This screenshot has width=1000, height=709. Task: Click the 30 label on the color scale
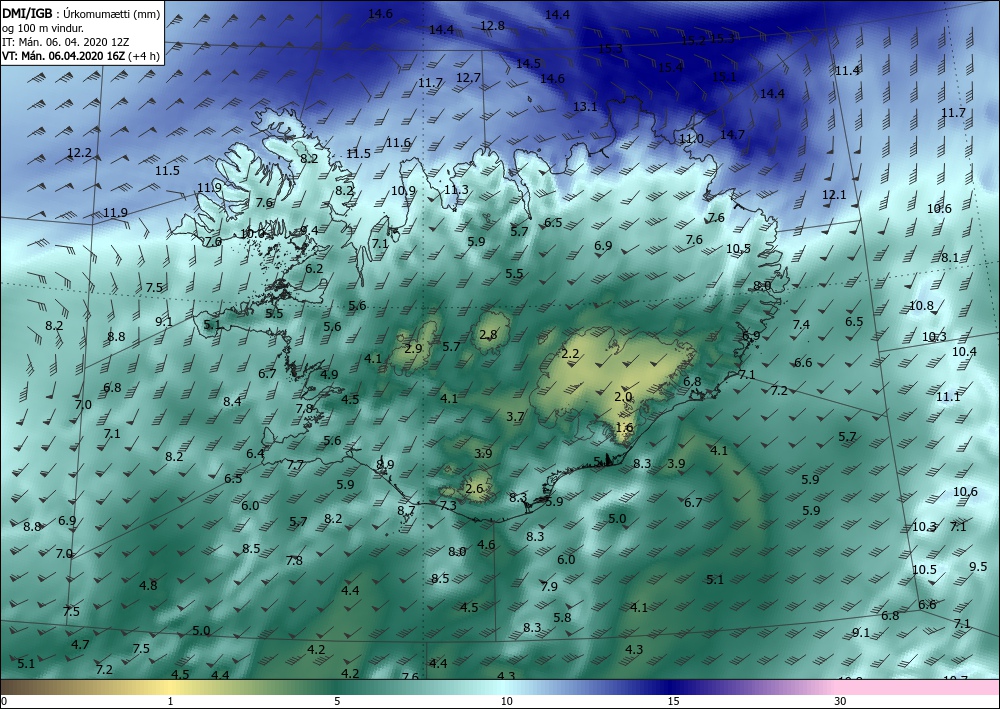click(x=840, y=702)
